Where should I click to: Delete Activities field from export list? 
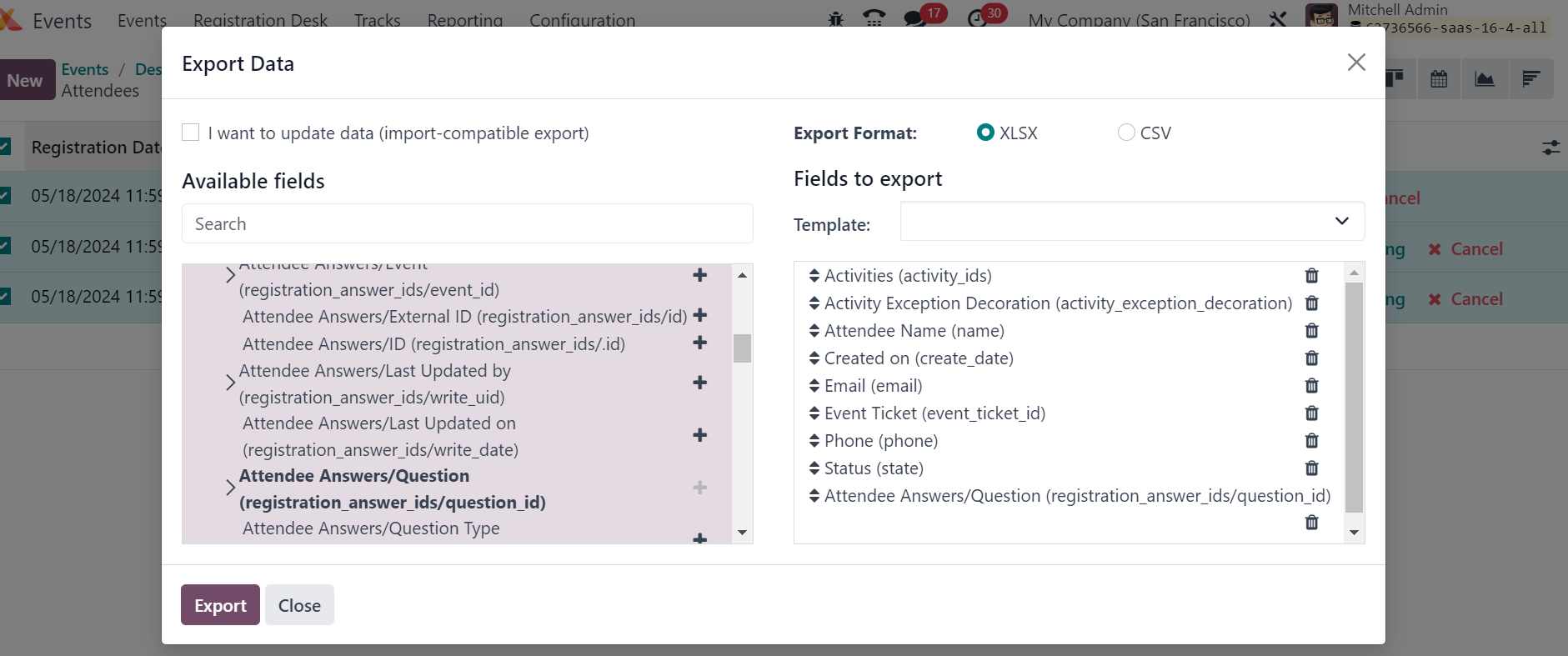[x=1311, y=276]
